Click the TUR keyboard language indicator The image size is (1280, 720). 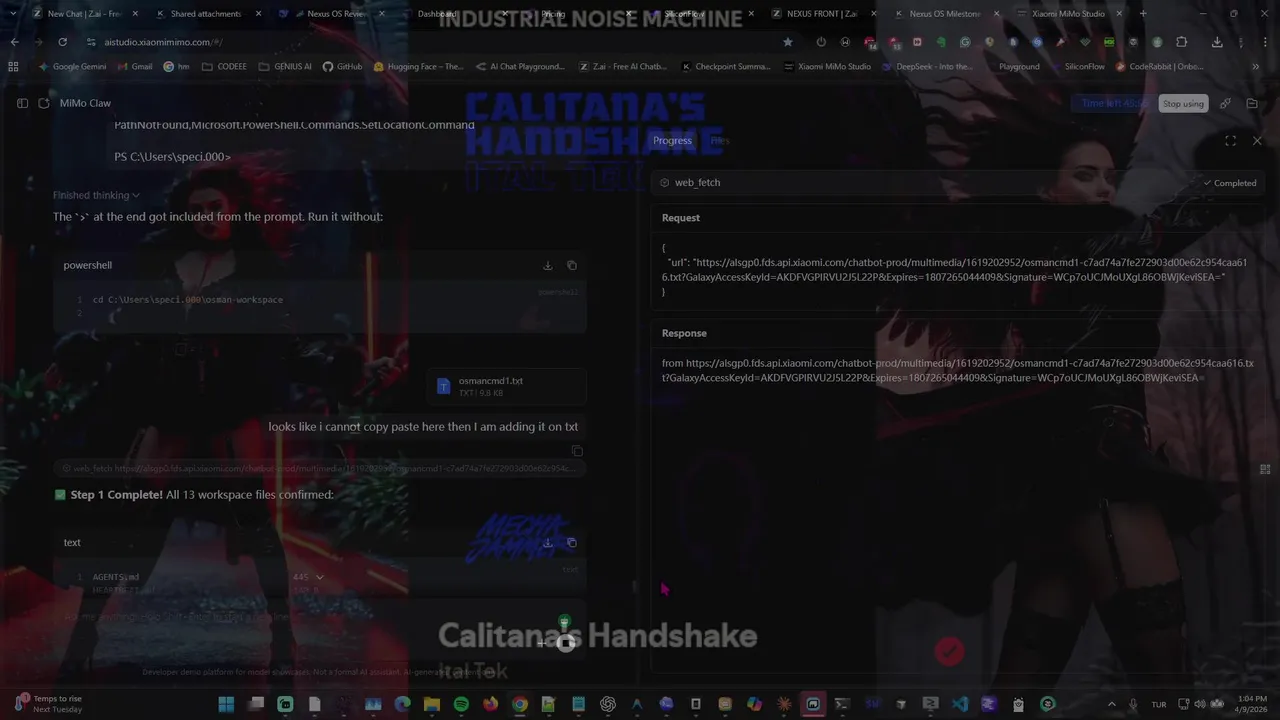point(1159,704)
